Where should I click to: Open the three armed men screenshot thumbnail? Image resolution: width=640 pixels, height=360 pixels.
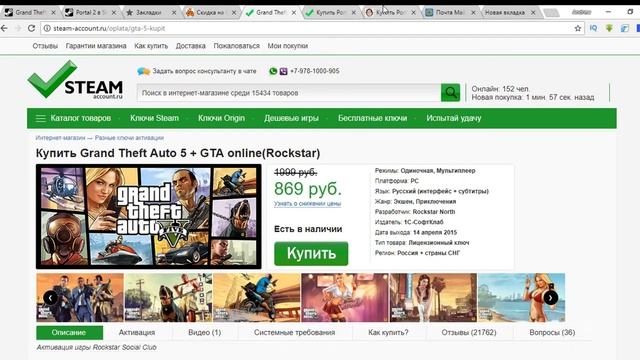[x=80, y=298]
